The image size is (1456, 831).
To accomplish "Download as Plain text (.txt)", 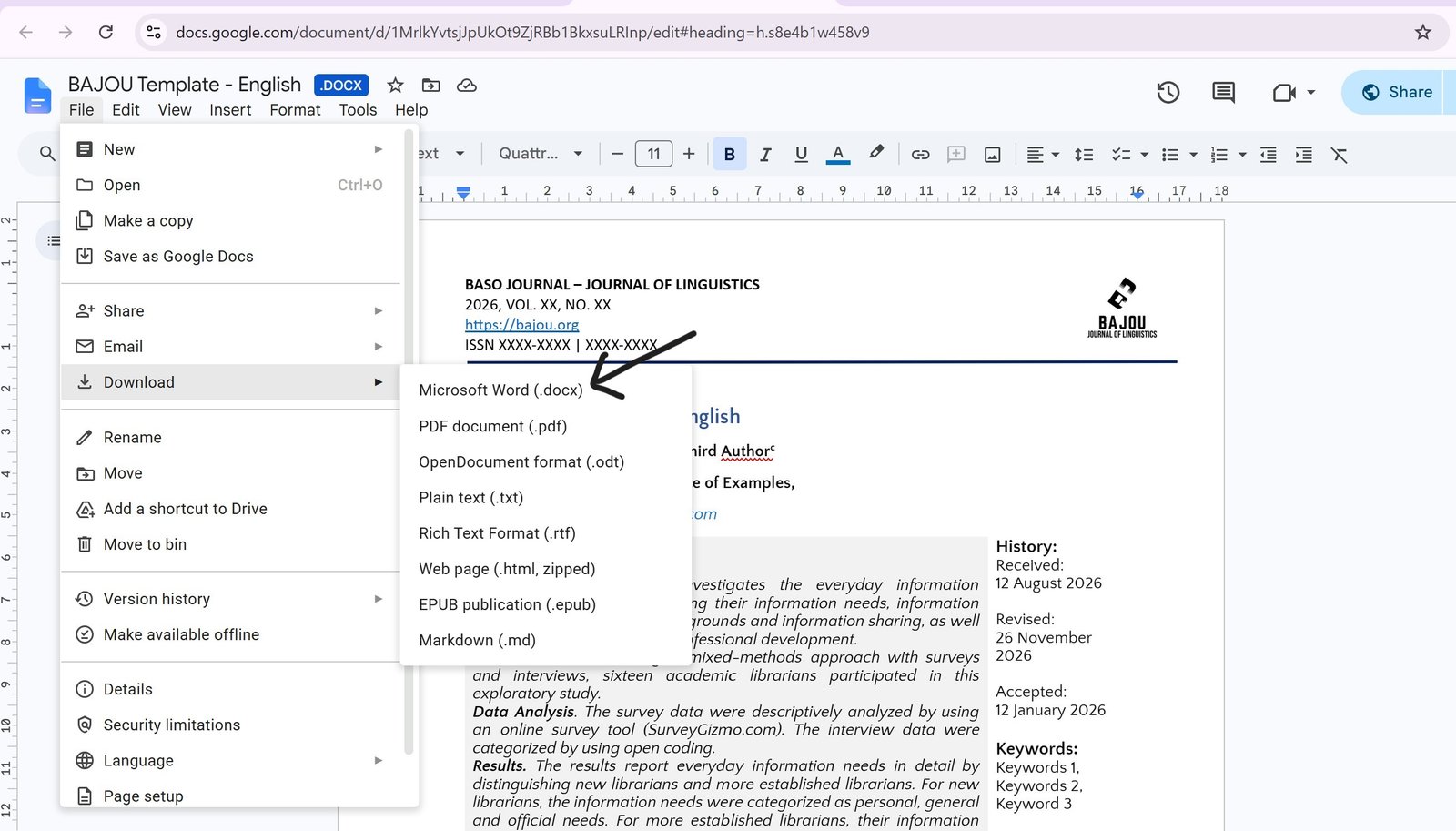I will click(545, 497).
